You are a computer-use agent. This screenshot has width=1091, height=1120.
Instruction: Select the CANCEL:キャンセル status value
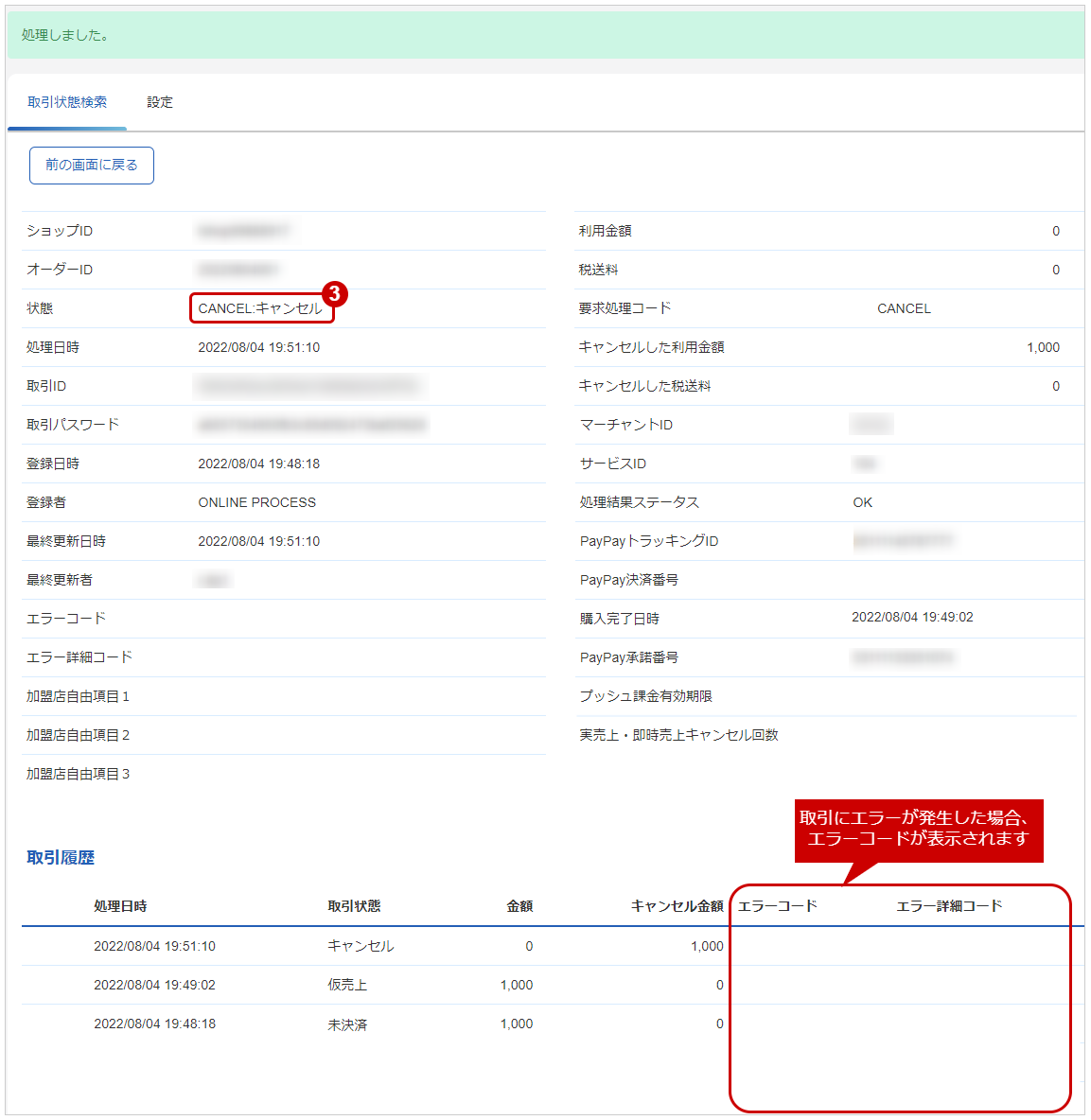point(261,308)
